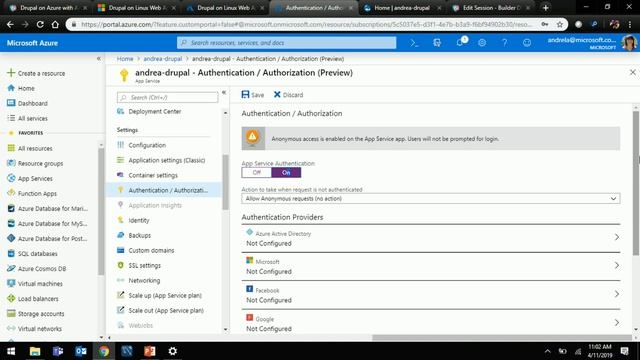640x360 pixels.
Task: Open a new browser tab
Action: tap(545, 8)
